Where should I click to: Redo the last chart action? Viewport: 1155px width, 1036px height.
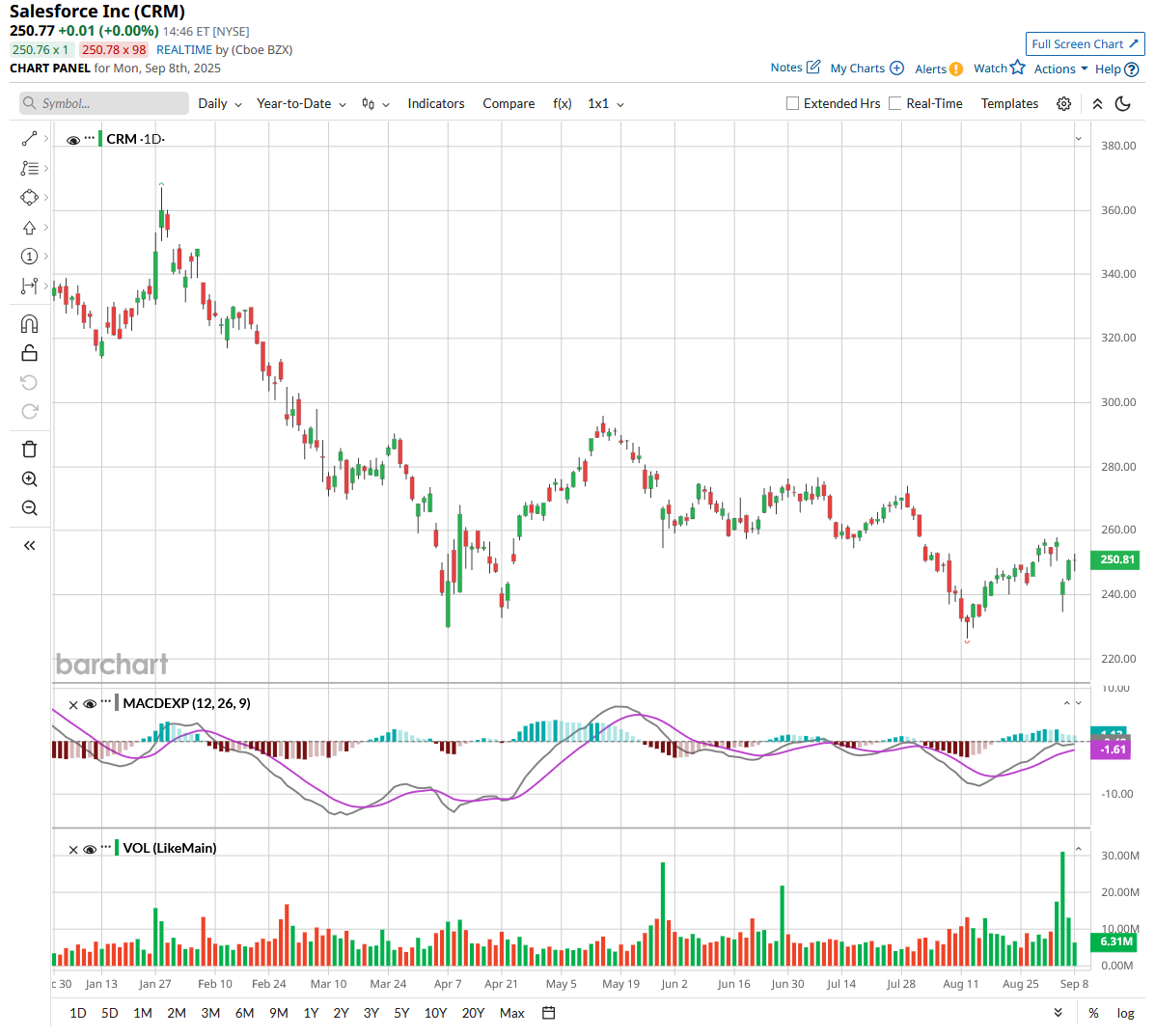tap(30, 412)
